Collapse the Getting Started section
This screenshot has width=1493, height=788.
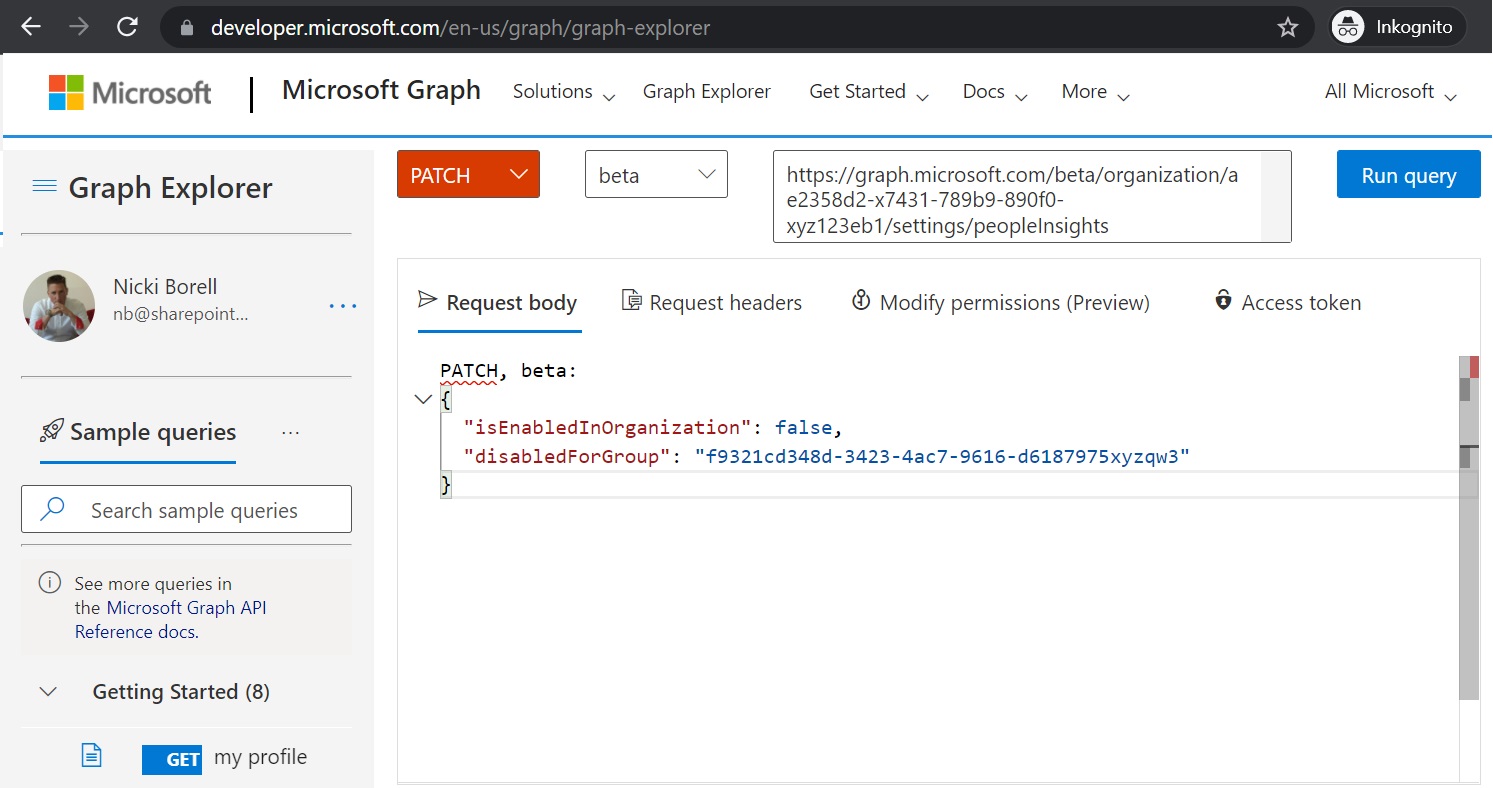click(47, 692)
